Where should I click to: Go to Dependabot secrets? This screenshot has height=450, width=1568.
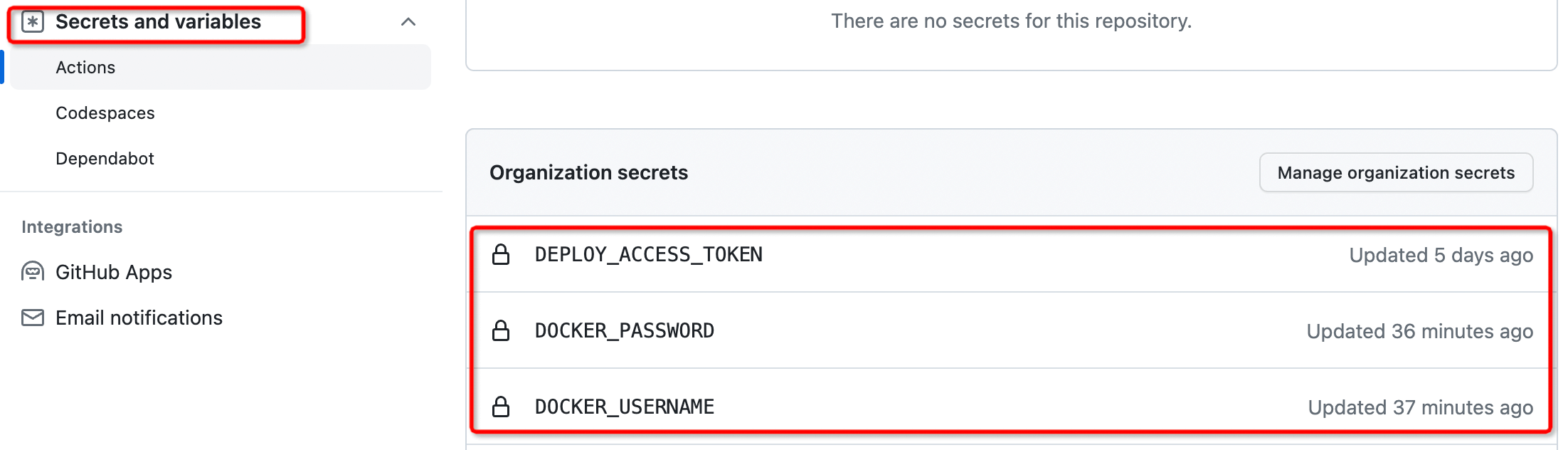tap(105, 158)
